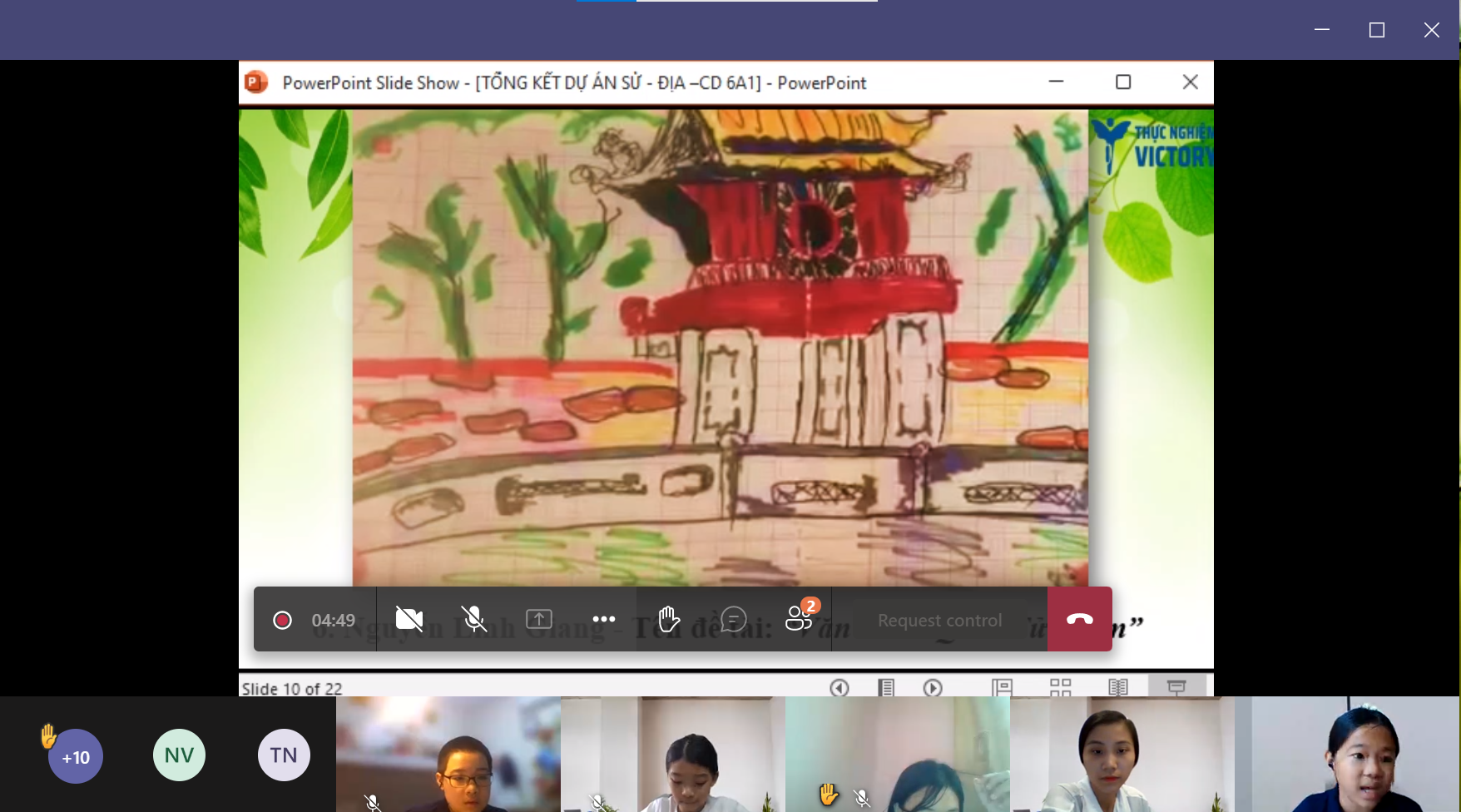Expand the +10 additional participants
Screen dimensions: 1461x812
tap(76, 756)
